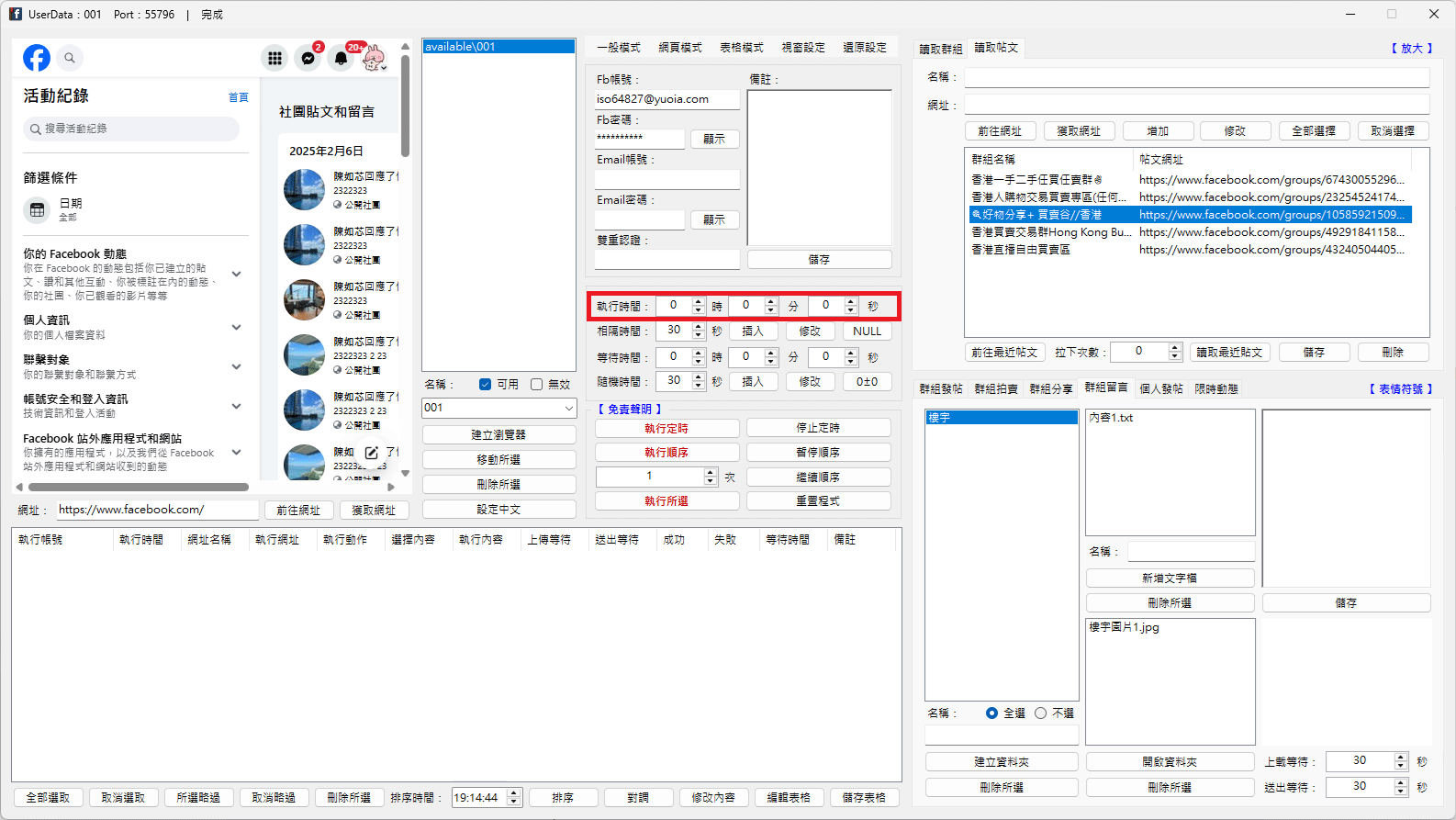Select the 不選 radio button
The height and width of the screenshot is (820, 1456).
pyautogui.click(x=1040, y=713)
